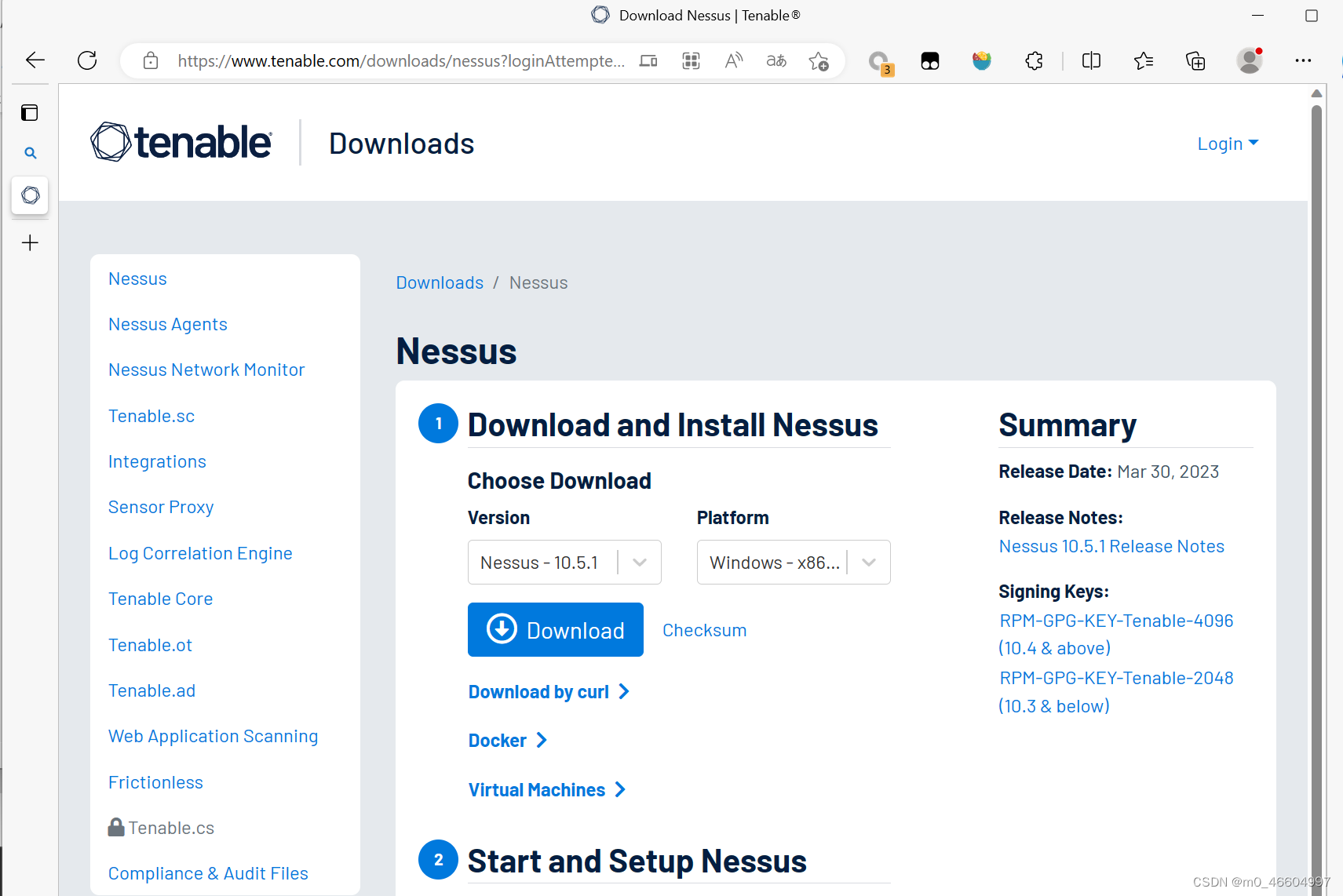Open Tenable.ad downloads
Viewport: 1343px width, 896px height.
151,691
